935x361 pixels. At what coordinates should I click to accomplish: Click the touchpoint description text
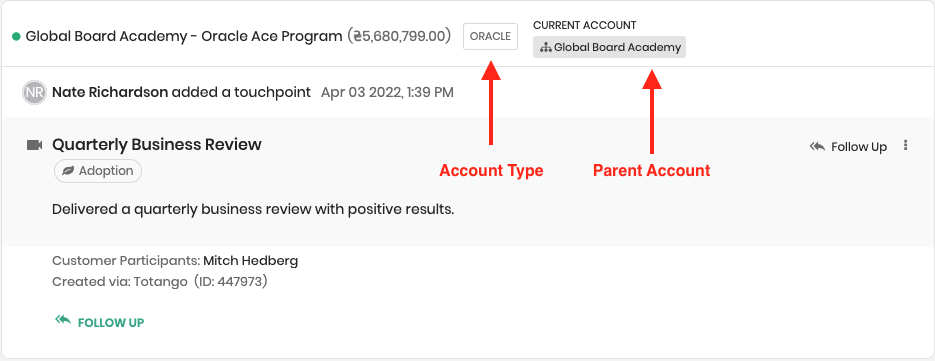pos(253,210)
